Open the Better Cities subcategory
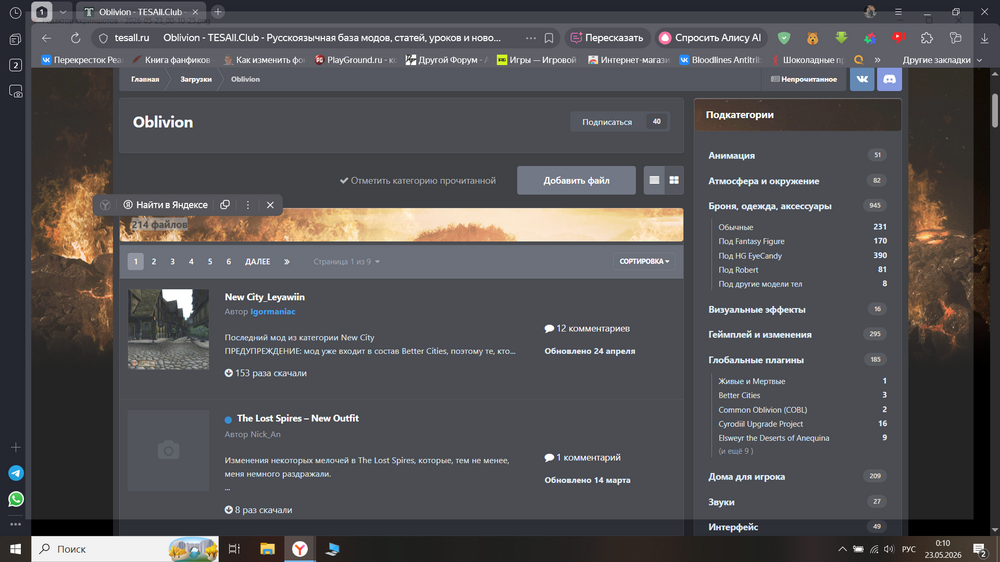 point(739,396)
